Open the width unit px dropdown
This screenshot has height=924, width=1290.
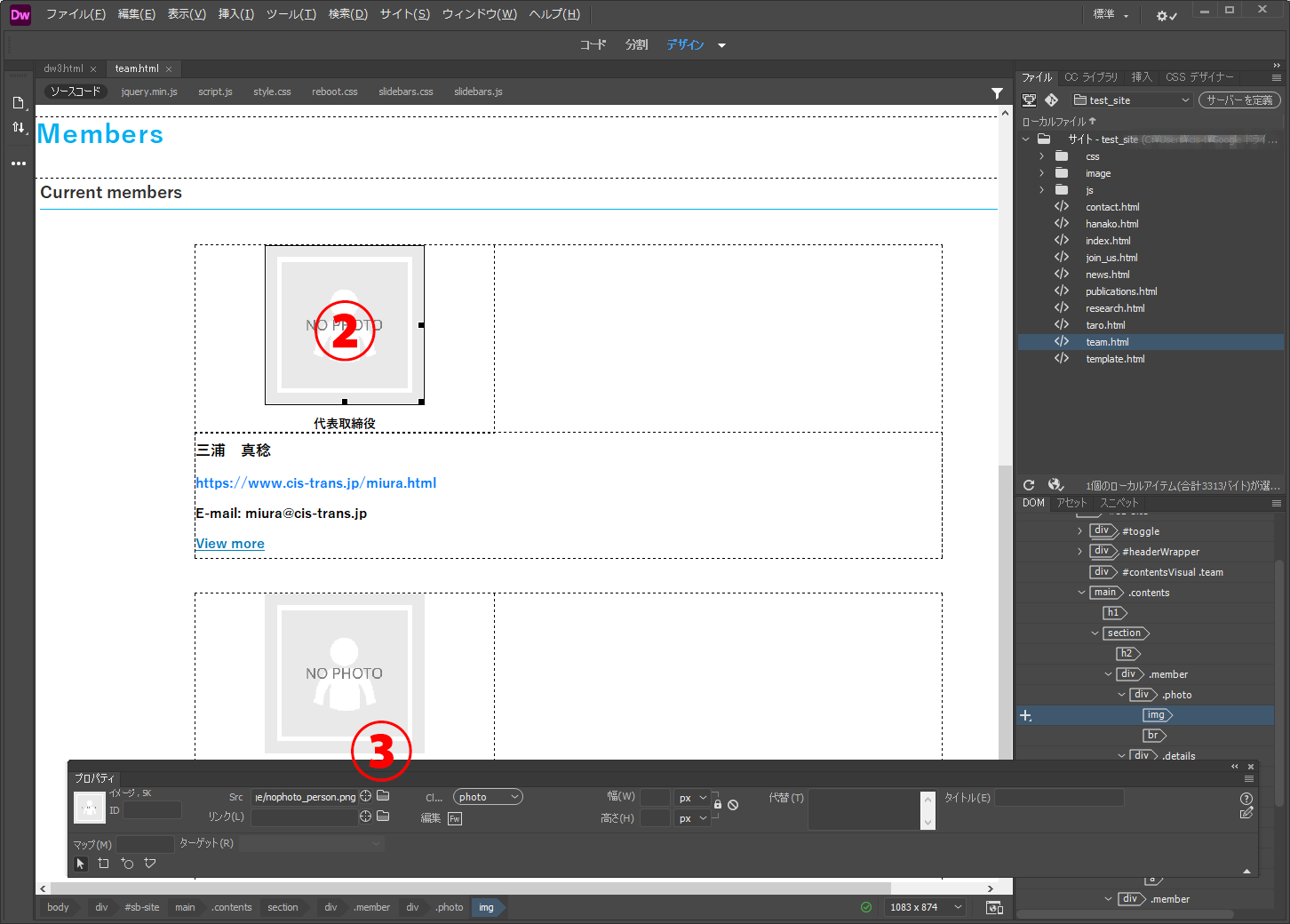tap(692, 798)
